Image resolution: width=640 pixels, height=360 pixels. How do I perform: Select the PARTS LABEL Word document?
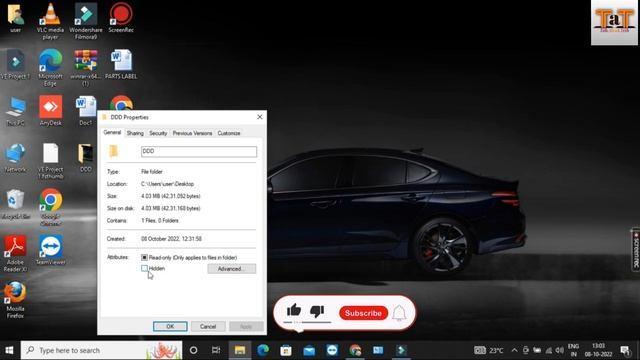pos(121,64)
